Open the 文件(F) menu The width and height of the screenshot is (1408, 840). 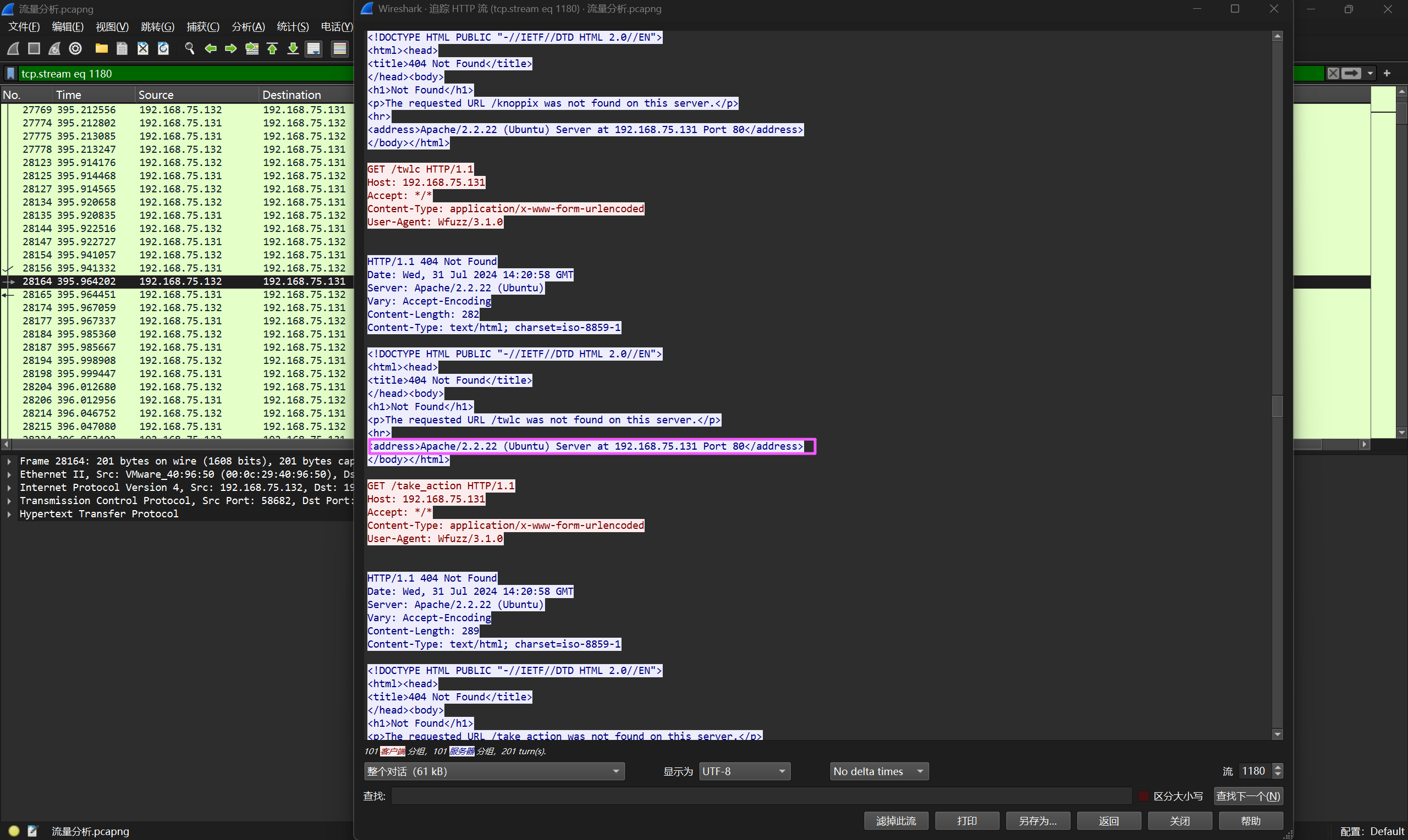click(x=24, y=26)
